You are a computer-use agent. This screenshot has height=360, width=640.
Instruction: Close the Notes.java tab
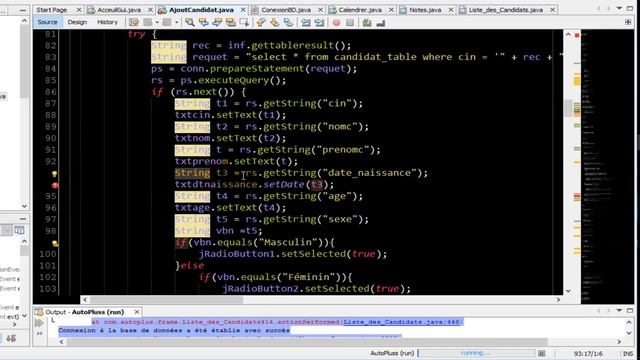coord(451,9)
